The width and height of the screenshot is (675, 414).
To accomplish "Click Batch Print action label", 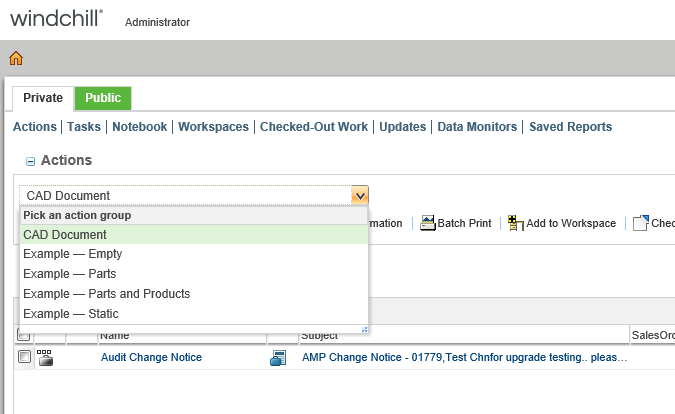I will tap(464, 223).
